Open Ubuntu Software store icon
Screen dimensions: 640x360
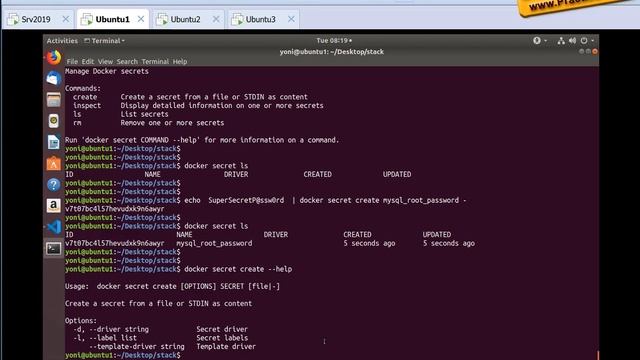[x=53, y=164]
